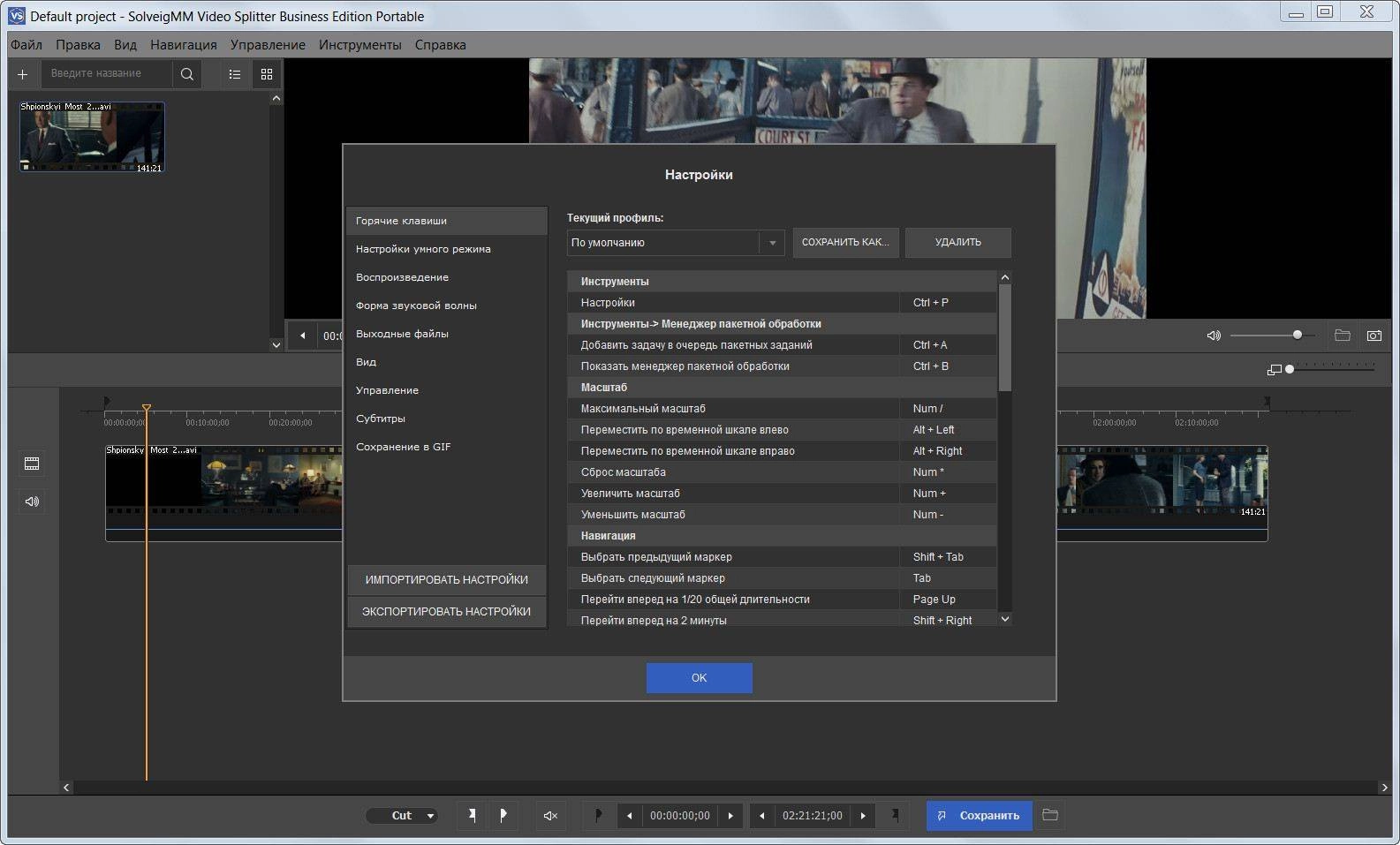Image resolution: width=1400 pixels, height=845 pixels.
Task: Confirm settings with the OK button
Action: click(700, 678)
